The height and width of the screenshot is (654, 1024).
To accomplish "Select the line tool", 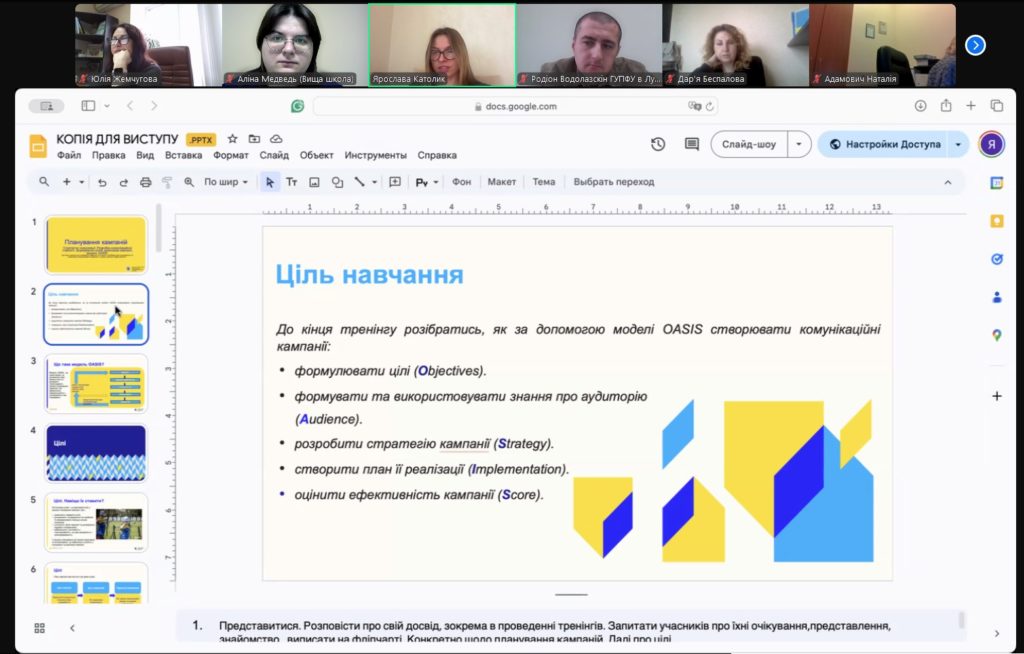I will click(359, 182).
